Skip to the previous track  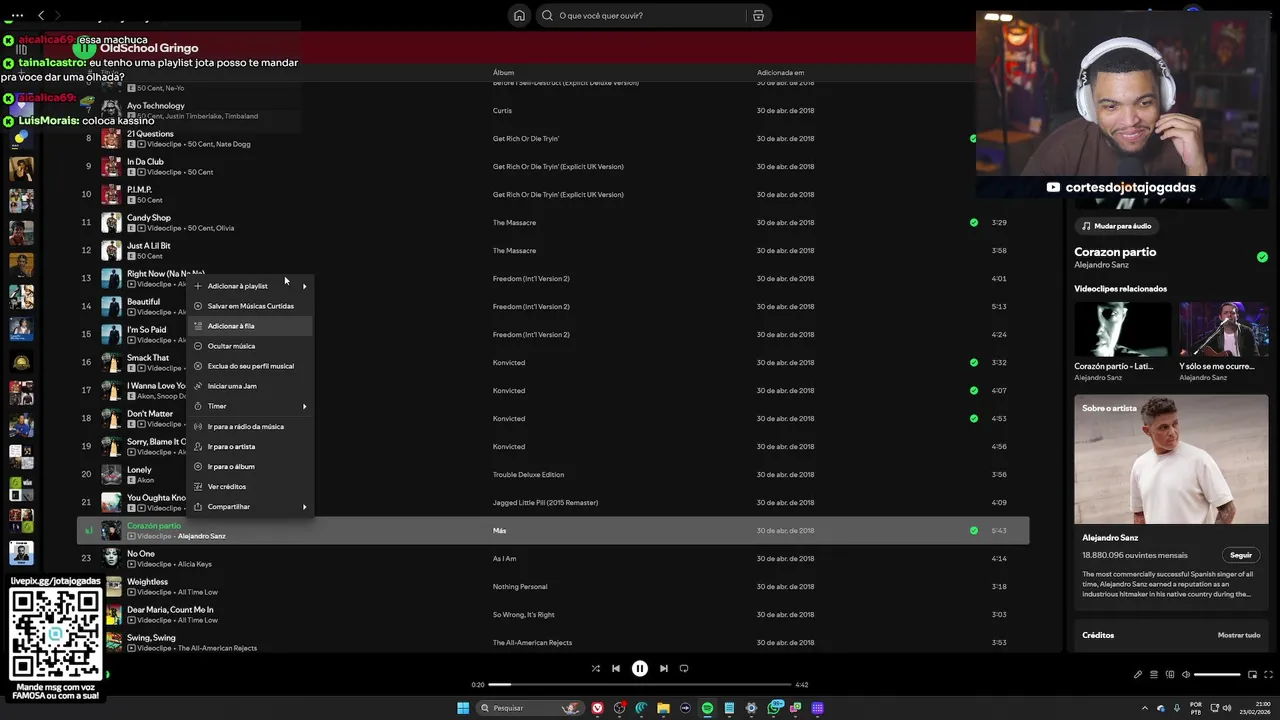point(616,668)
